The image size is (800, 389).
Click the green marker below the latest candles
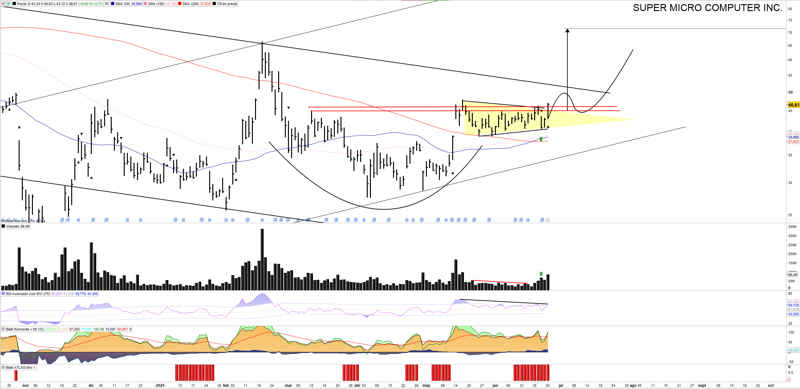click(x=541, y=139)
